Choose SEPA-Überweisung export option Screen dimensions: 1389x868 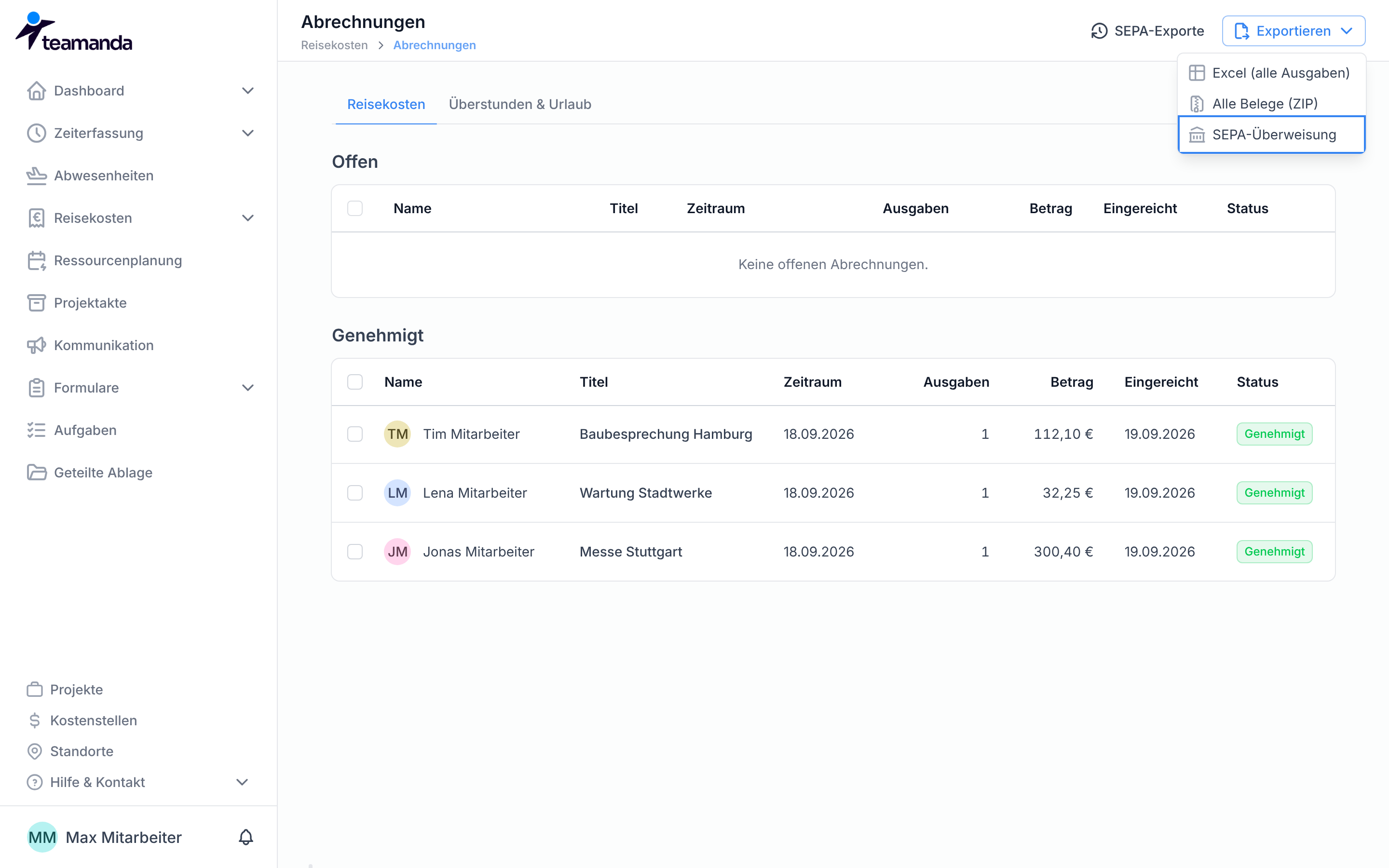pyautogui.click(x=1271, y=135)
